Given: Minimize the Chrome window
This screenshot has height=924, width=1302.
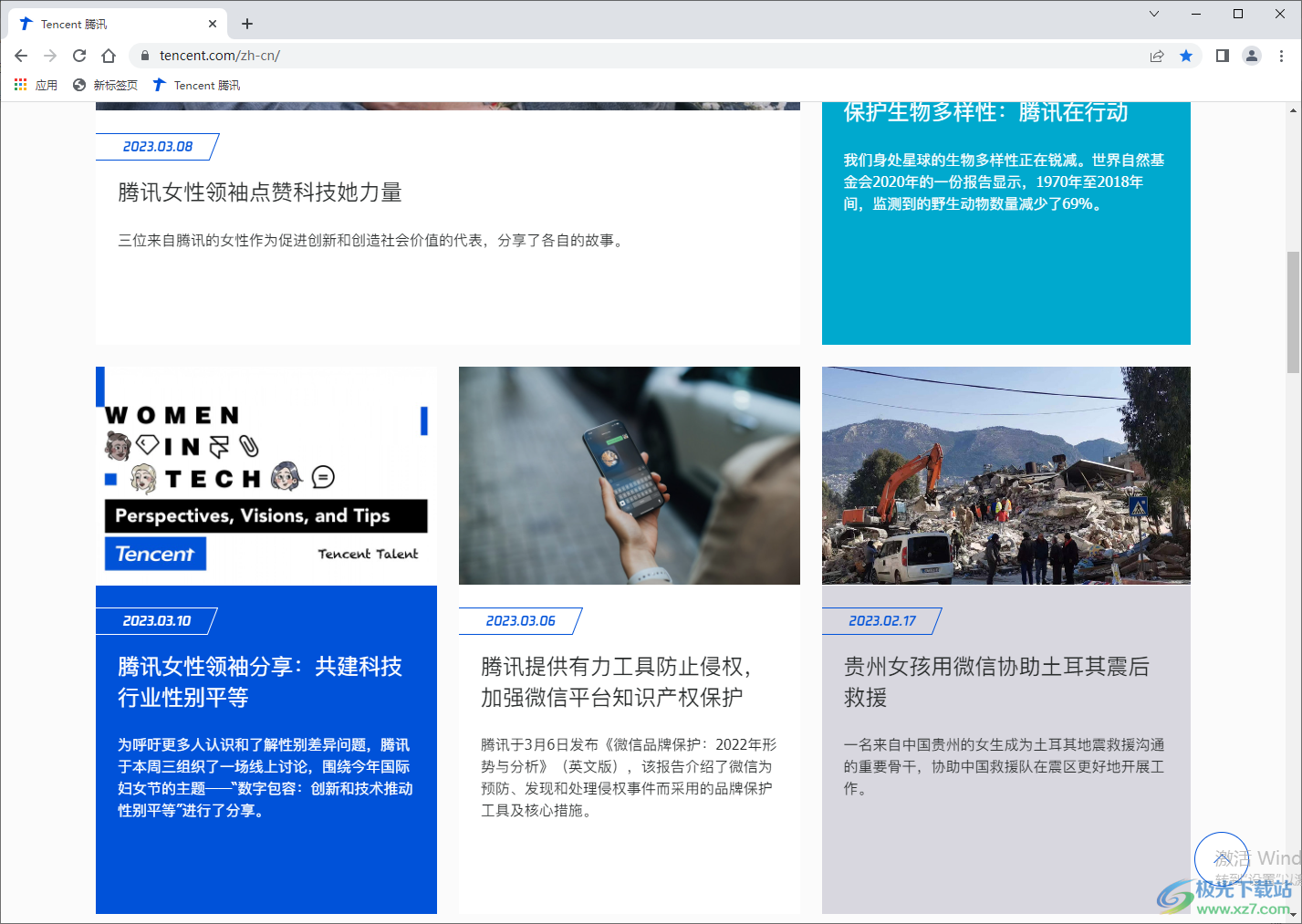Looking at the screenshot, I should (x=1196, y=14).
